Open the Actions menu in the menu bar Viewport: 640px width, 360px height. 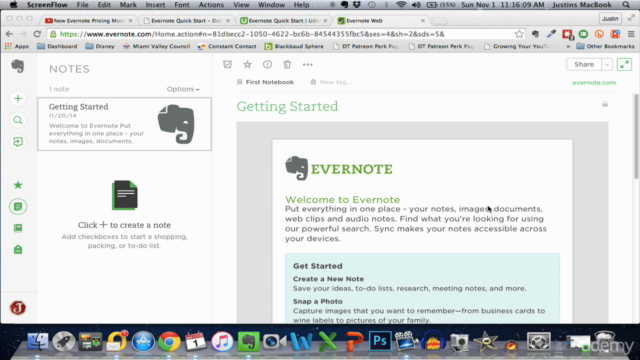pos(211,5)
